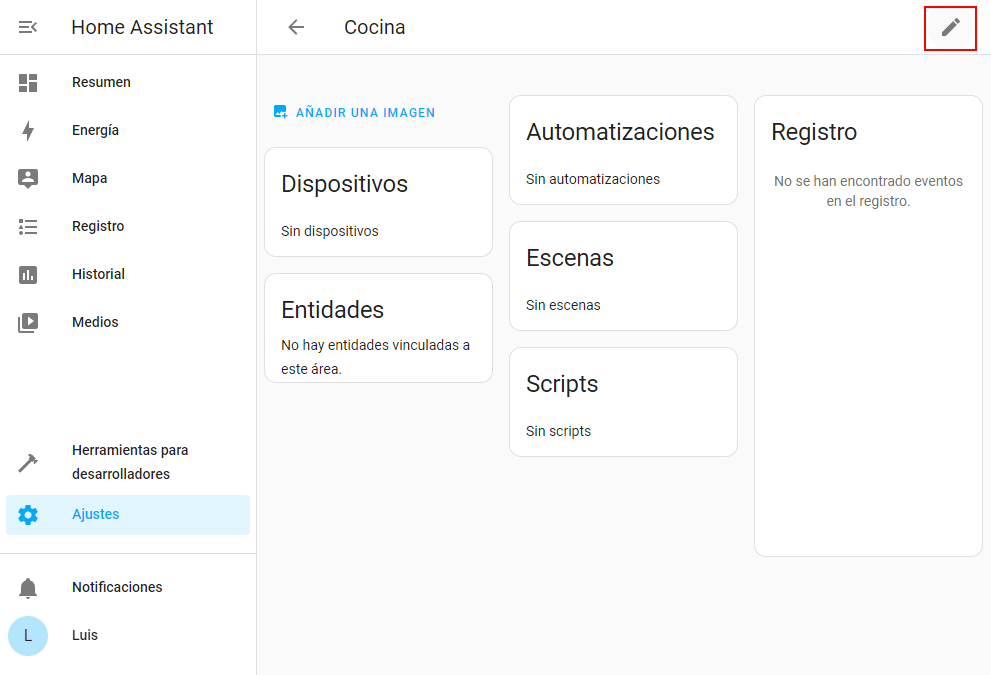The height and width of the screenshot is (675, 991).
Task: Click the Resumen dashboard icon
Action: [x=28, y=83]
